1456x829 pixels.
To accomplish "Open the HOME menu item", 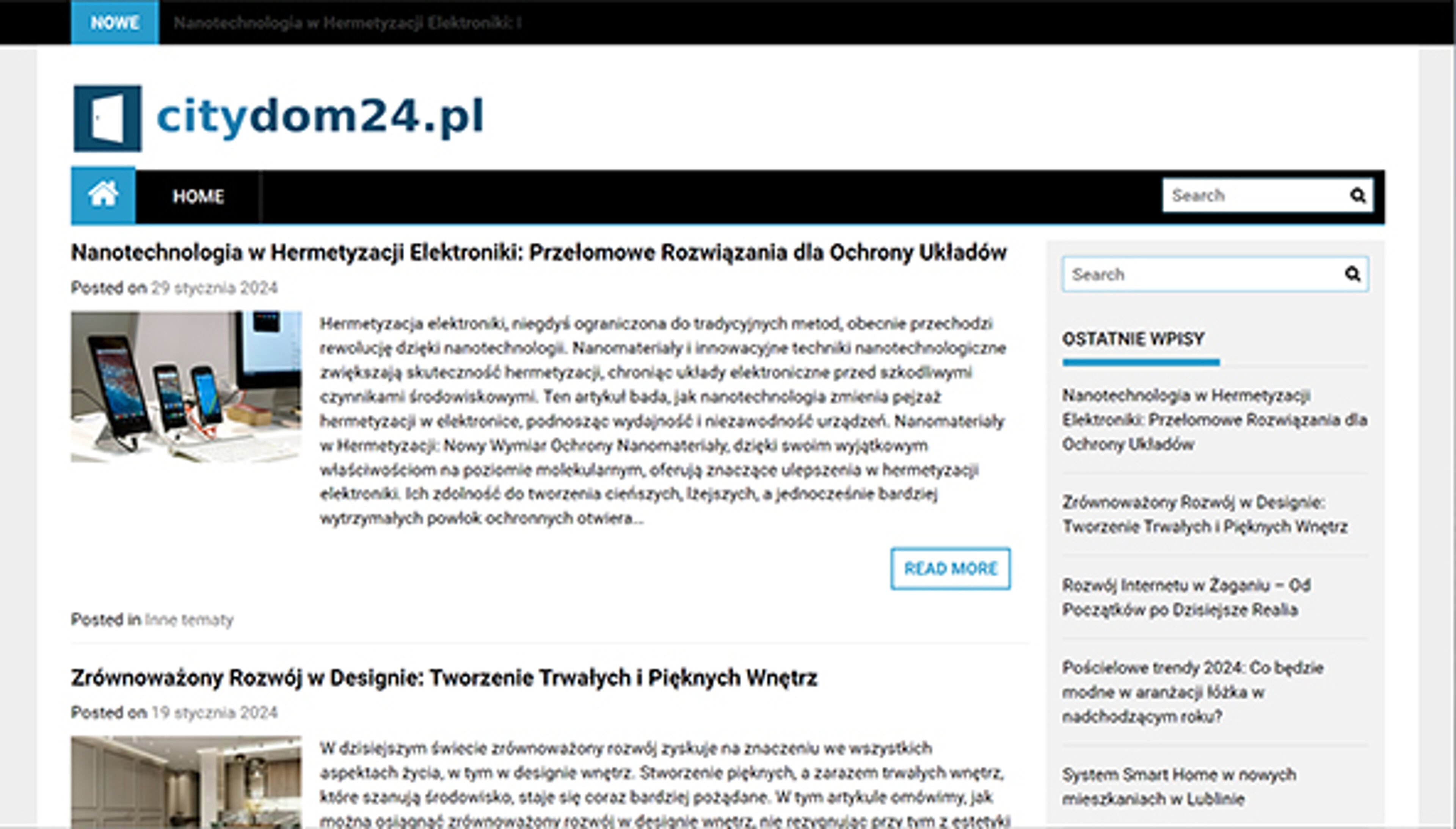I will coord(198,196).
